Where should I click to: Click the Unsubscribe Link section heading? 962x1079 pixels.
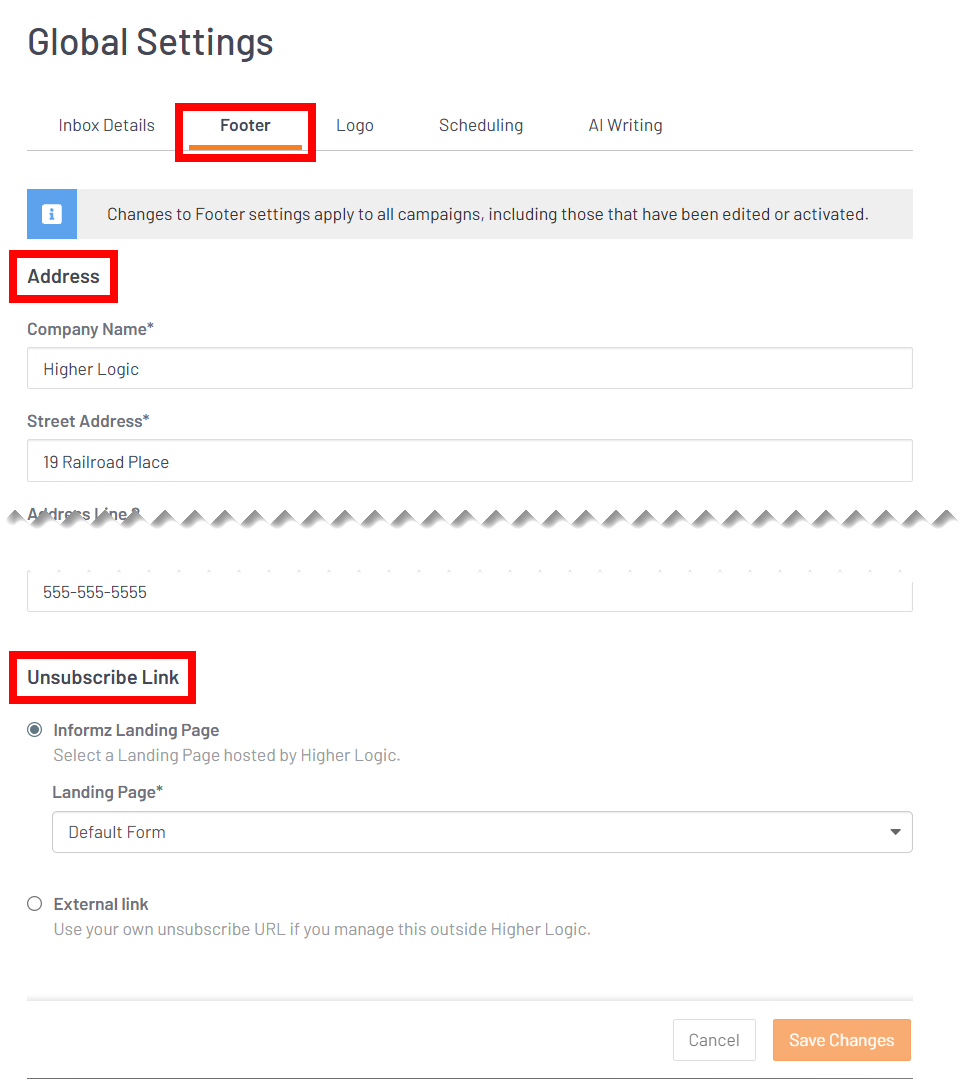[x=102, y=676]
